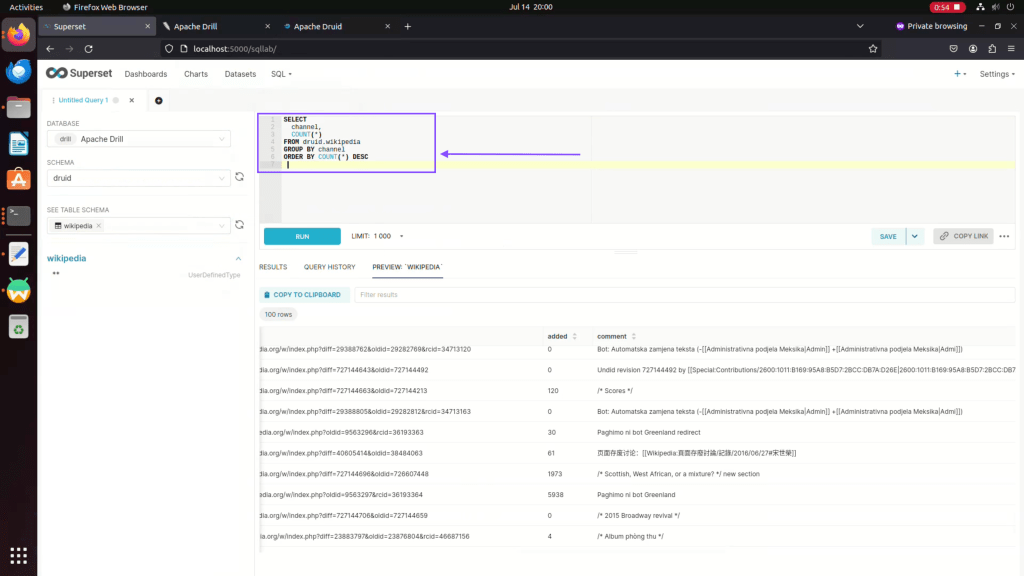
Task: Click the Copy Link button
Action: [963, 236]
